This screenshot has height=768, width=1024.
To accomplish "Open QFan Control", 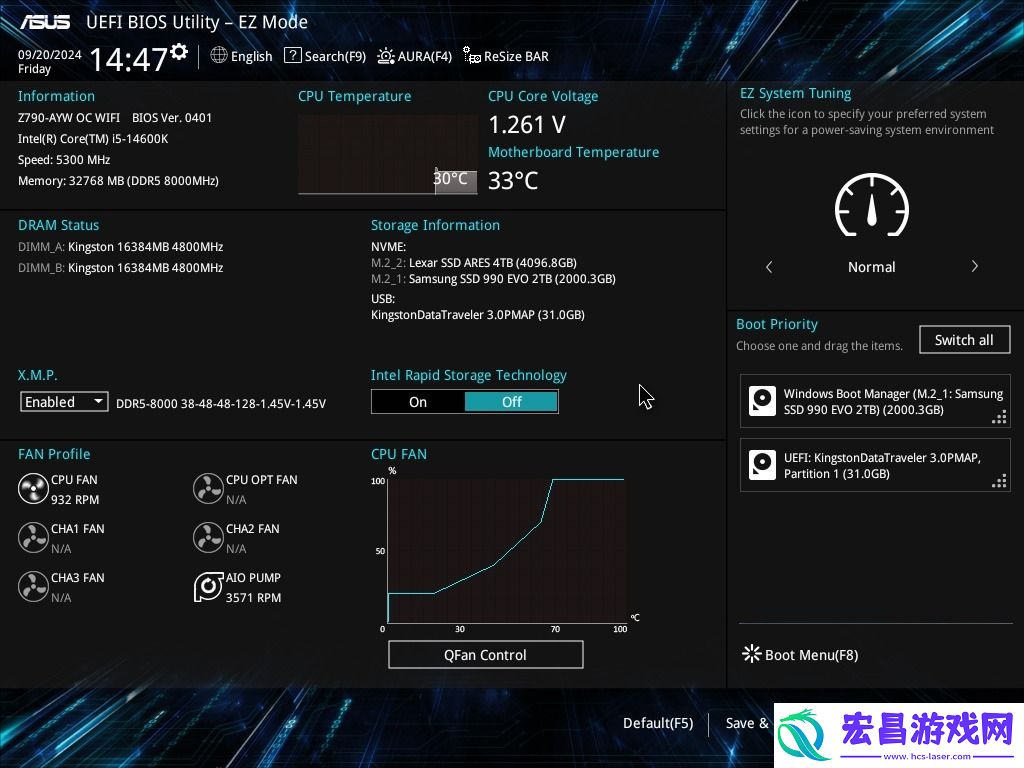I will pos(485,654).
